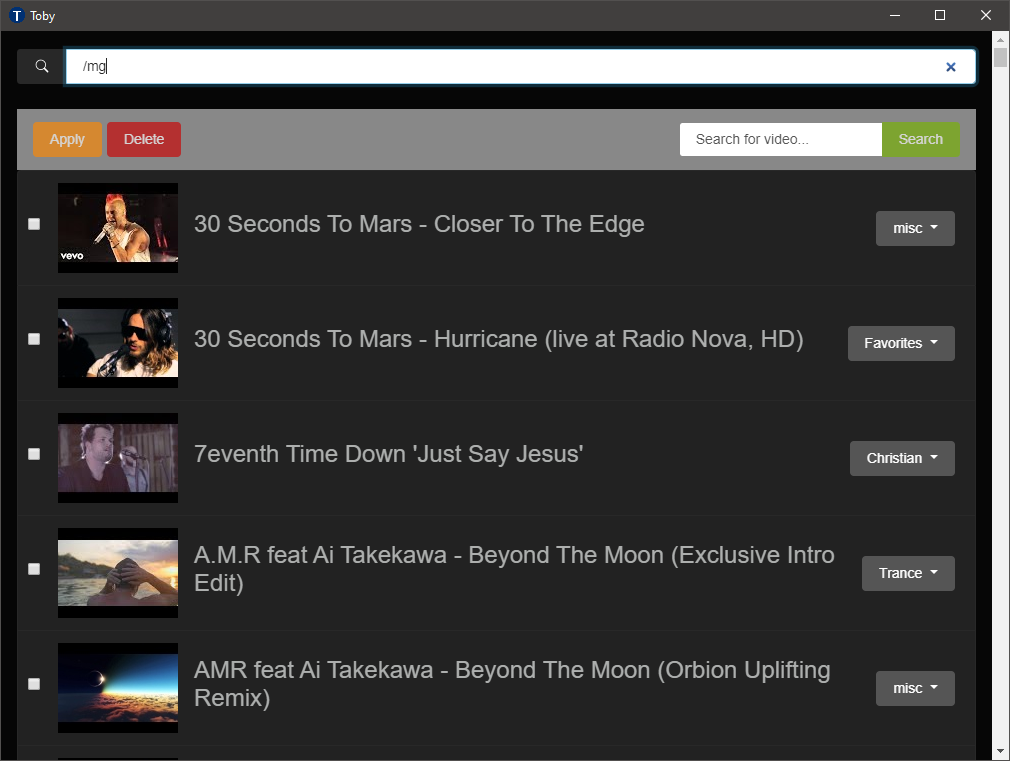Open the misc dropdown for Closer To The Edge
This screenshot has width=1010, height=761.
(x=915, y=228)
